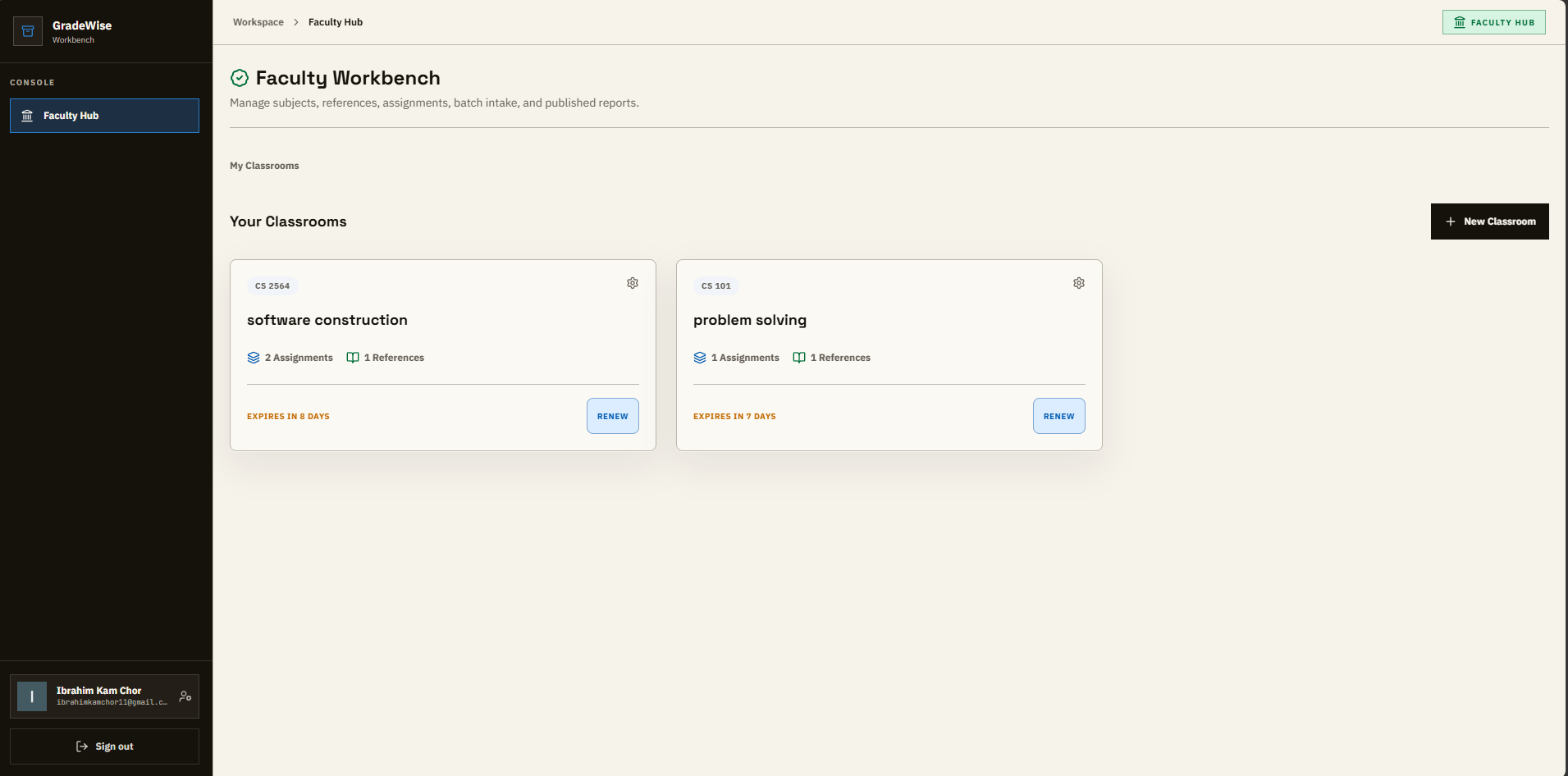1568x776 pixels.
Task: Click the green verified check icon beside Faculty Workbench
Action: click(x=240, y=78)
